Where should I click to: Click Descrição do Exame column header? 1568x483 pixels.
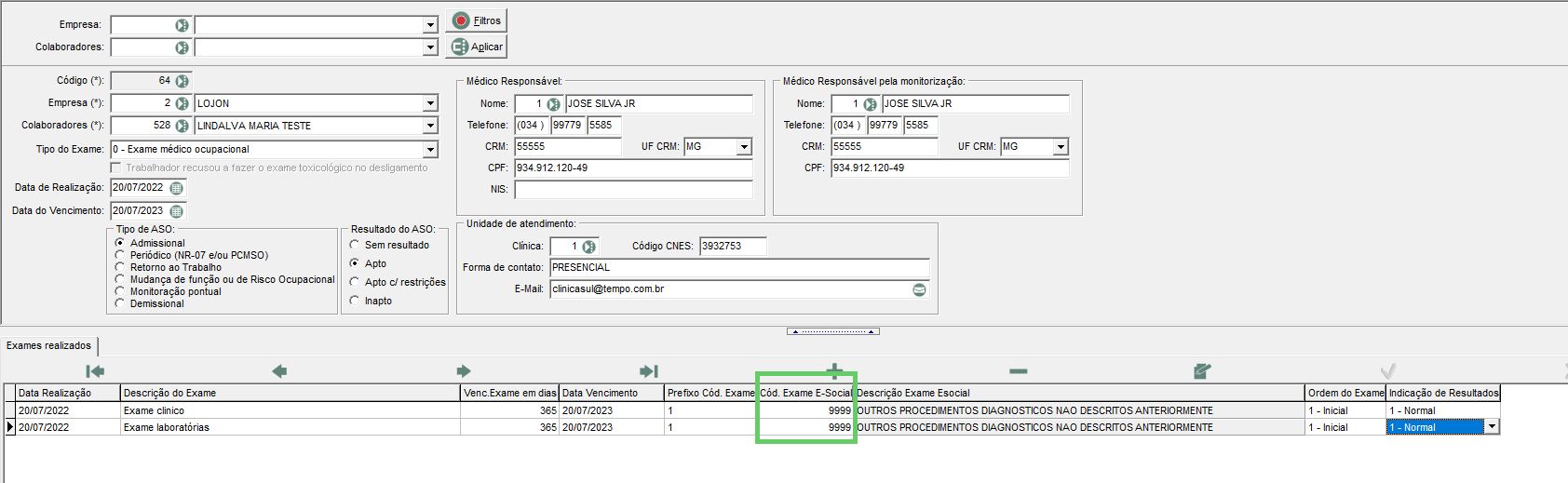291,393
